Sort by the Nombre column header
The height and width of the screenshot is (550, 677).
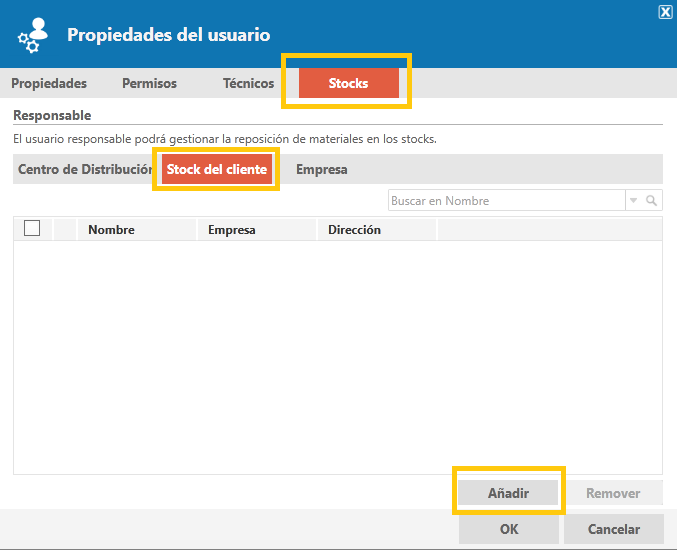click(x=136, y=230)
